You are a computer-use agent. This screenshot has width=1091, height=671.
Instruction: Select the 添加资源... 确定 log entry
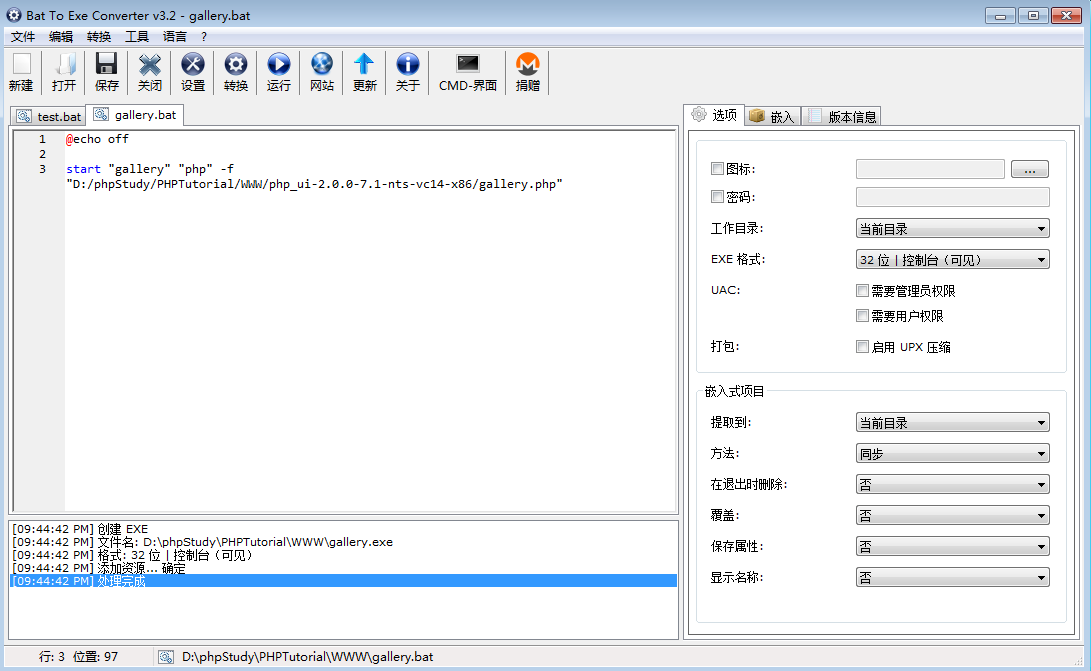(99, 568)
